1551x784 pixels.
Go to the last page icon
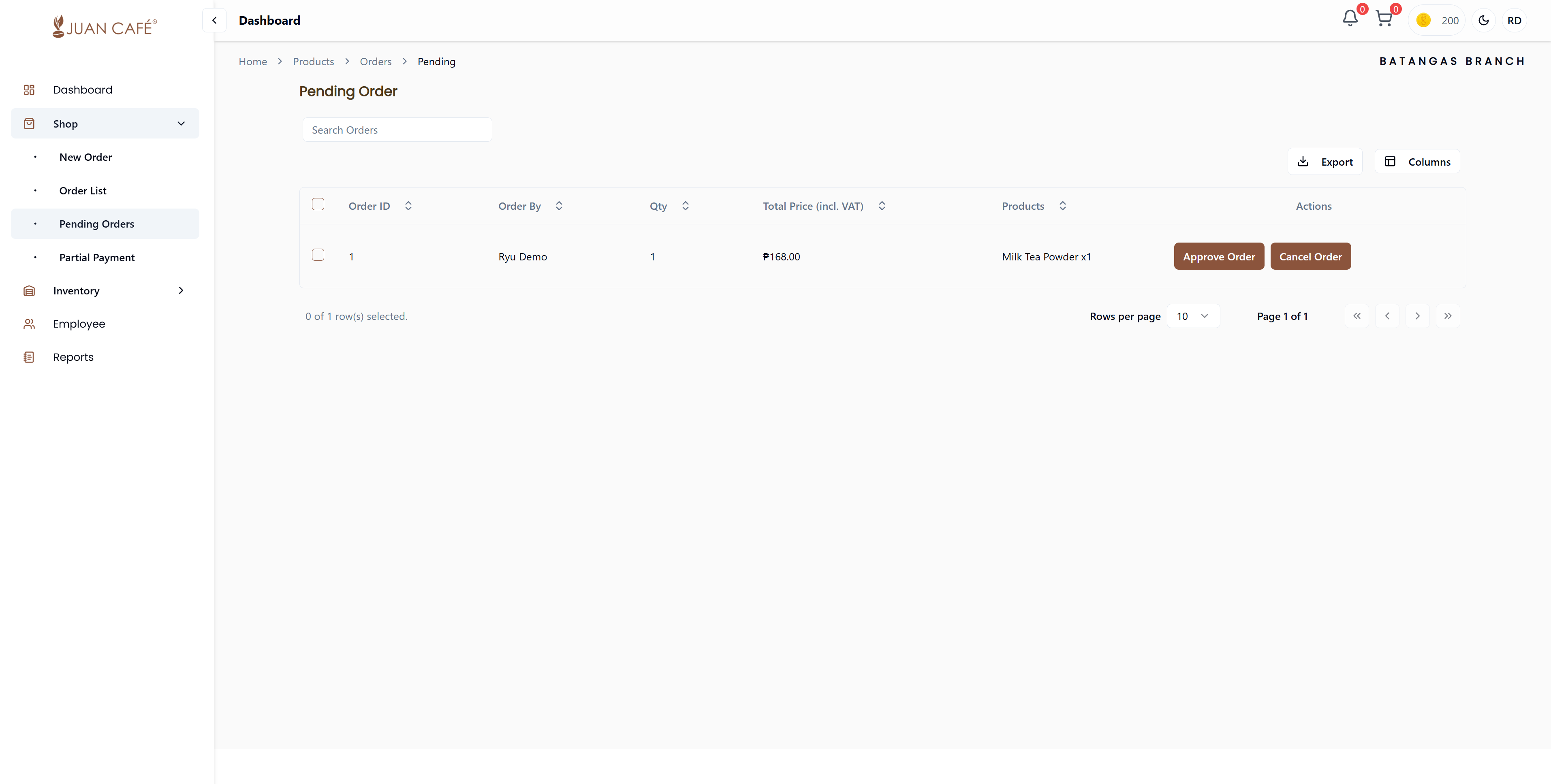point(1447,316)
